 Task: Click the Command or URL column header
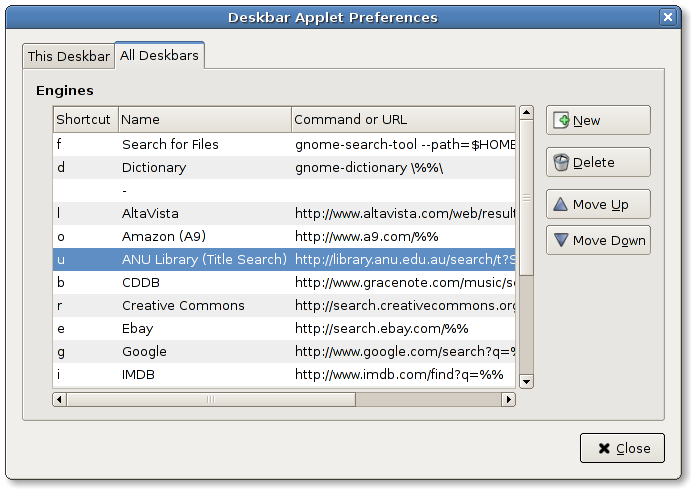click(x=404, y=119)
